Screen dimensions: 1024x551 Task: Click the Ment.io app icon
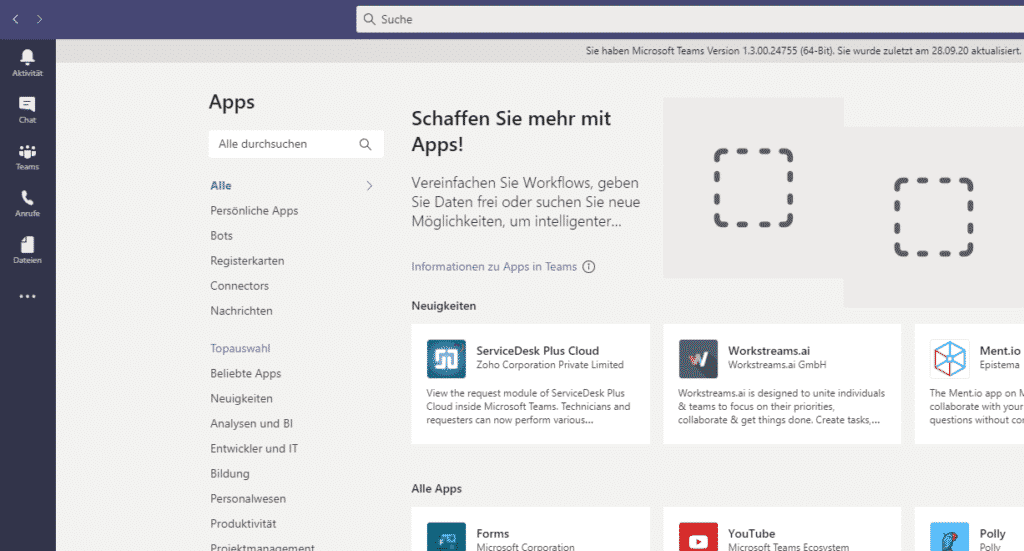tap(949, 358)
